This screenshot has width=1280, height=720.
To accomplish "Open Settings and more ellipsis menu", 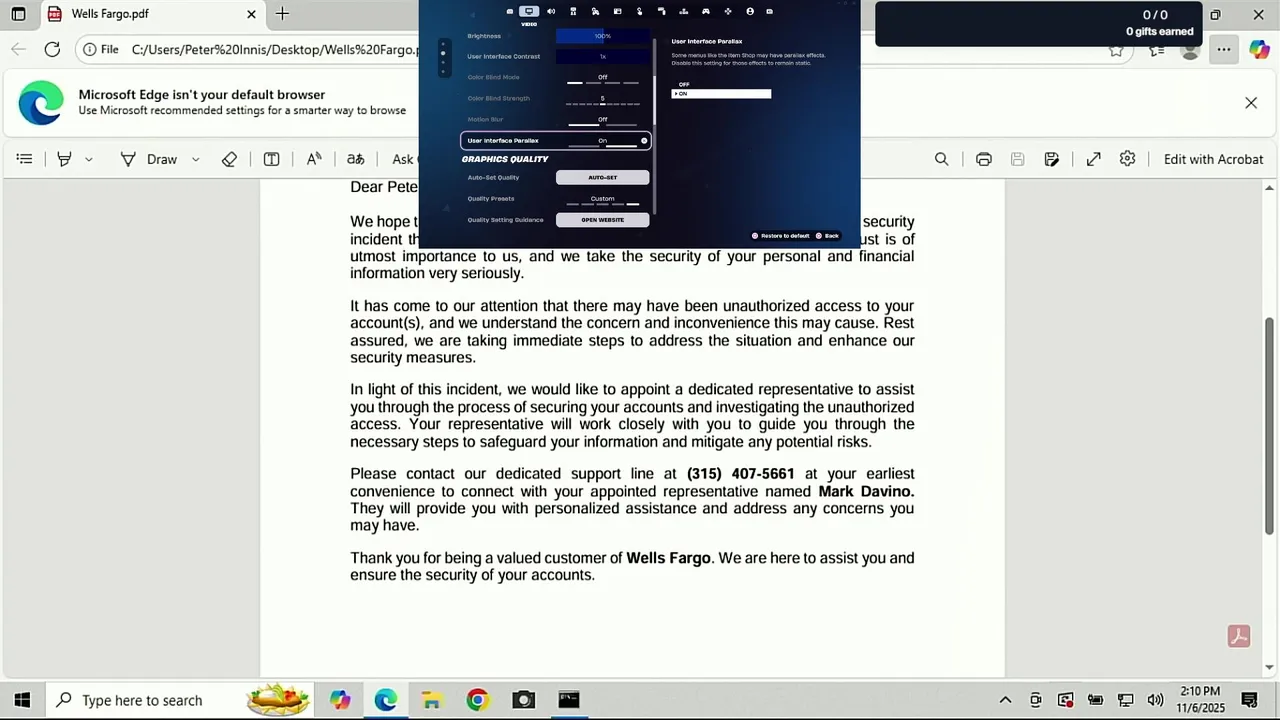I will click(x=1224, y=49).
